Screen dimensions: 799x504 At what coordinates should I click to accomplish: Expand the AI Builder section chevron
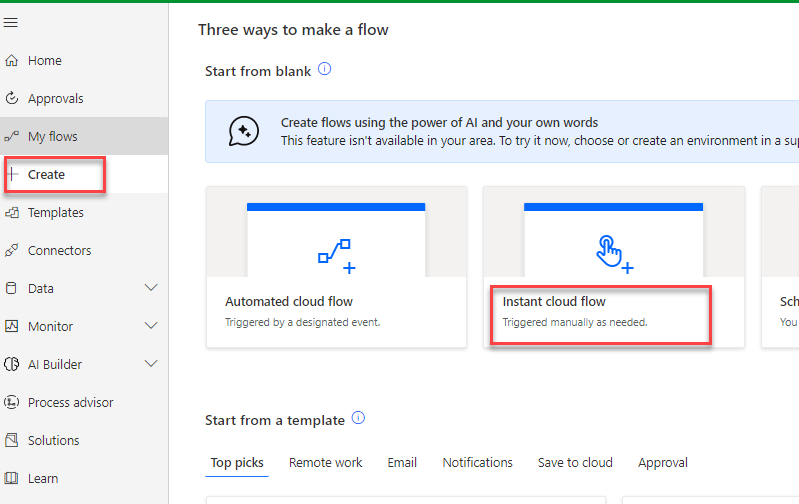151,364
